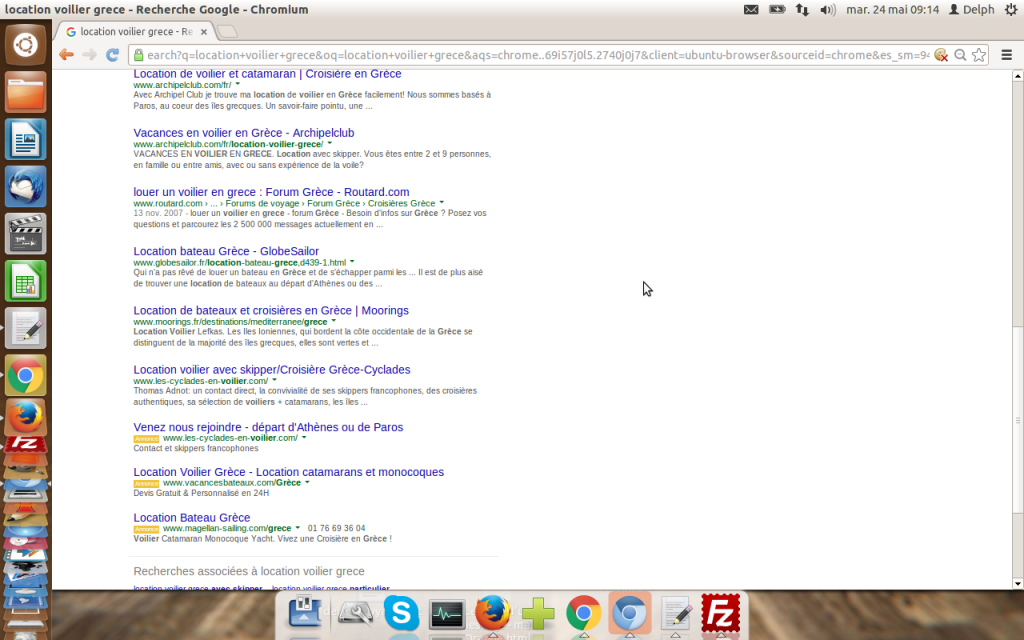The image size is (1024, 640).
Task: Click the green plus icon in dock
Action: [538, 614]
